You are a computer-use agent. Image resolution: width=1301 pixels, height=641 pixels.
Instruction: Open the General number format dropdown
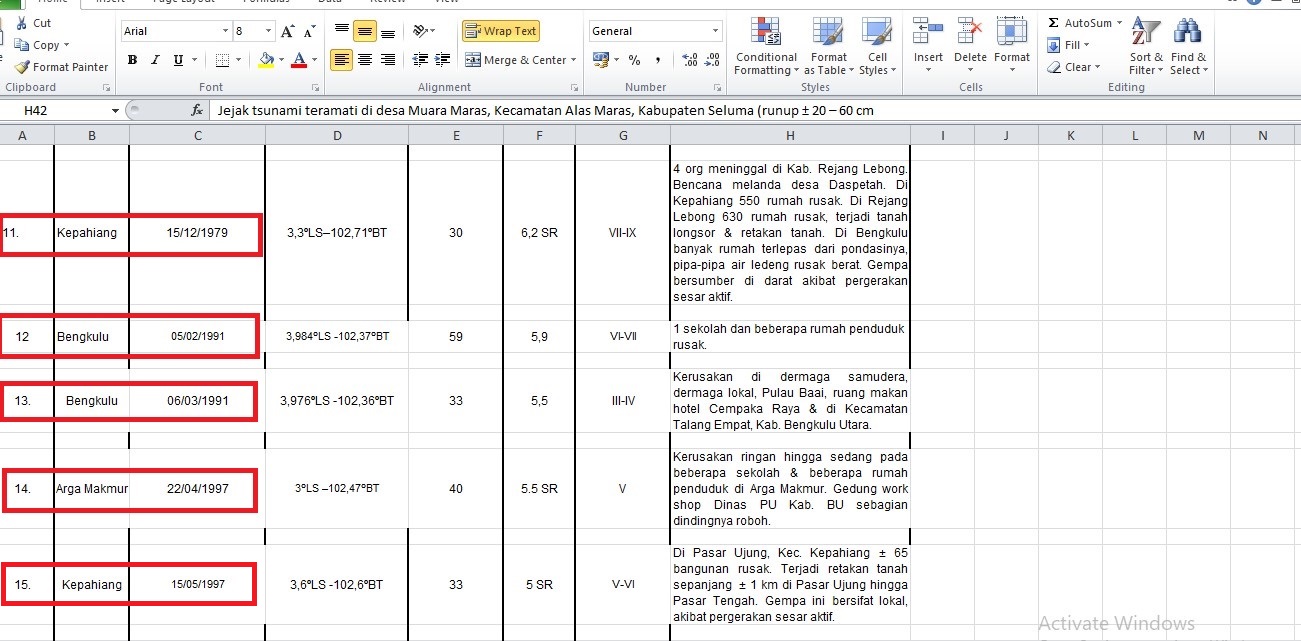click(x=715, y=32)
